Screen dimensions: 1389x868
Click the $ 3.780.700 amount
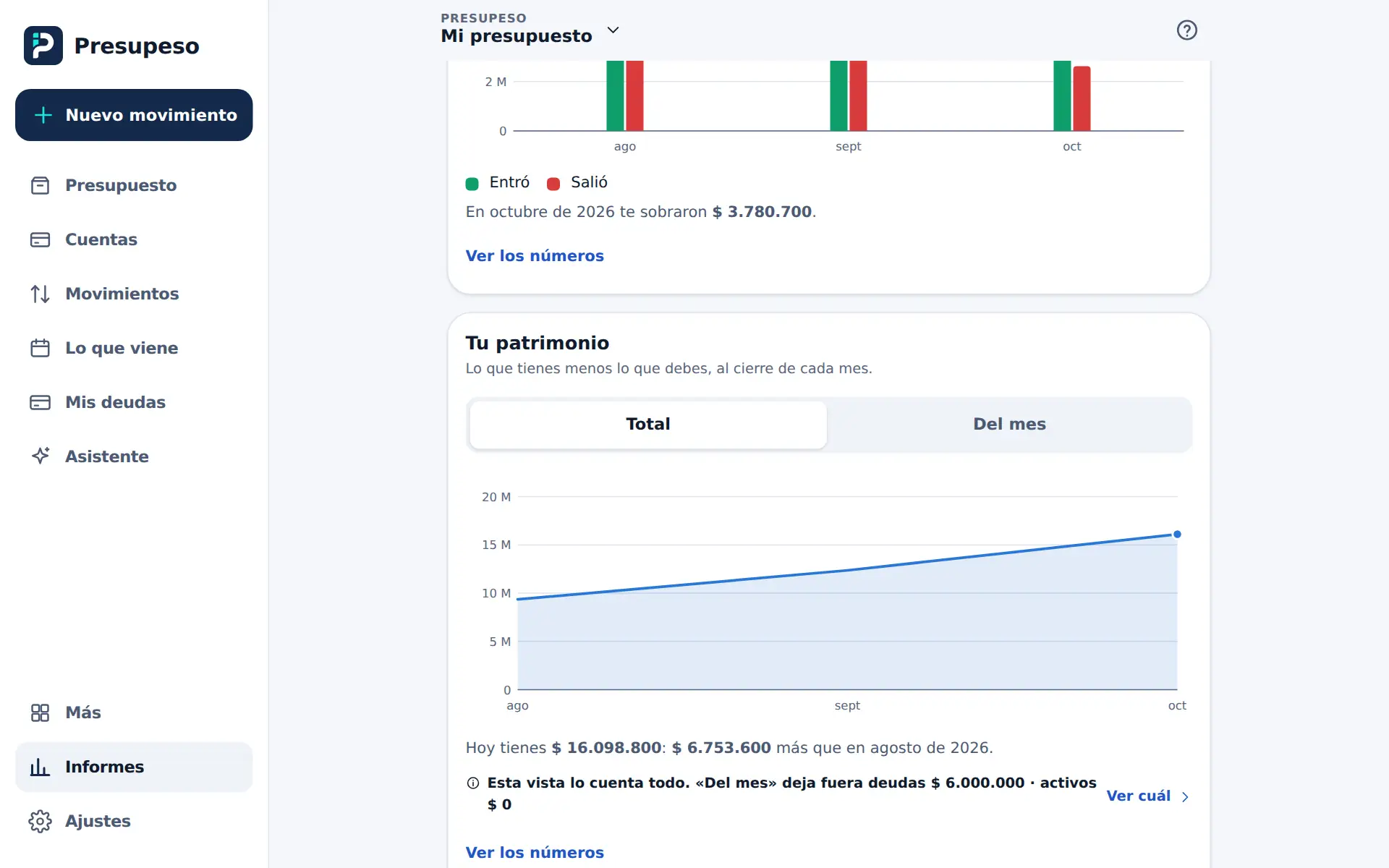click(762, 212)
